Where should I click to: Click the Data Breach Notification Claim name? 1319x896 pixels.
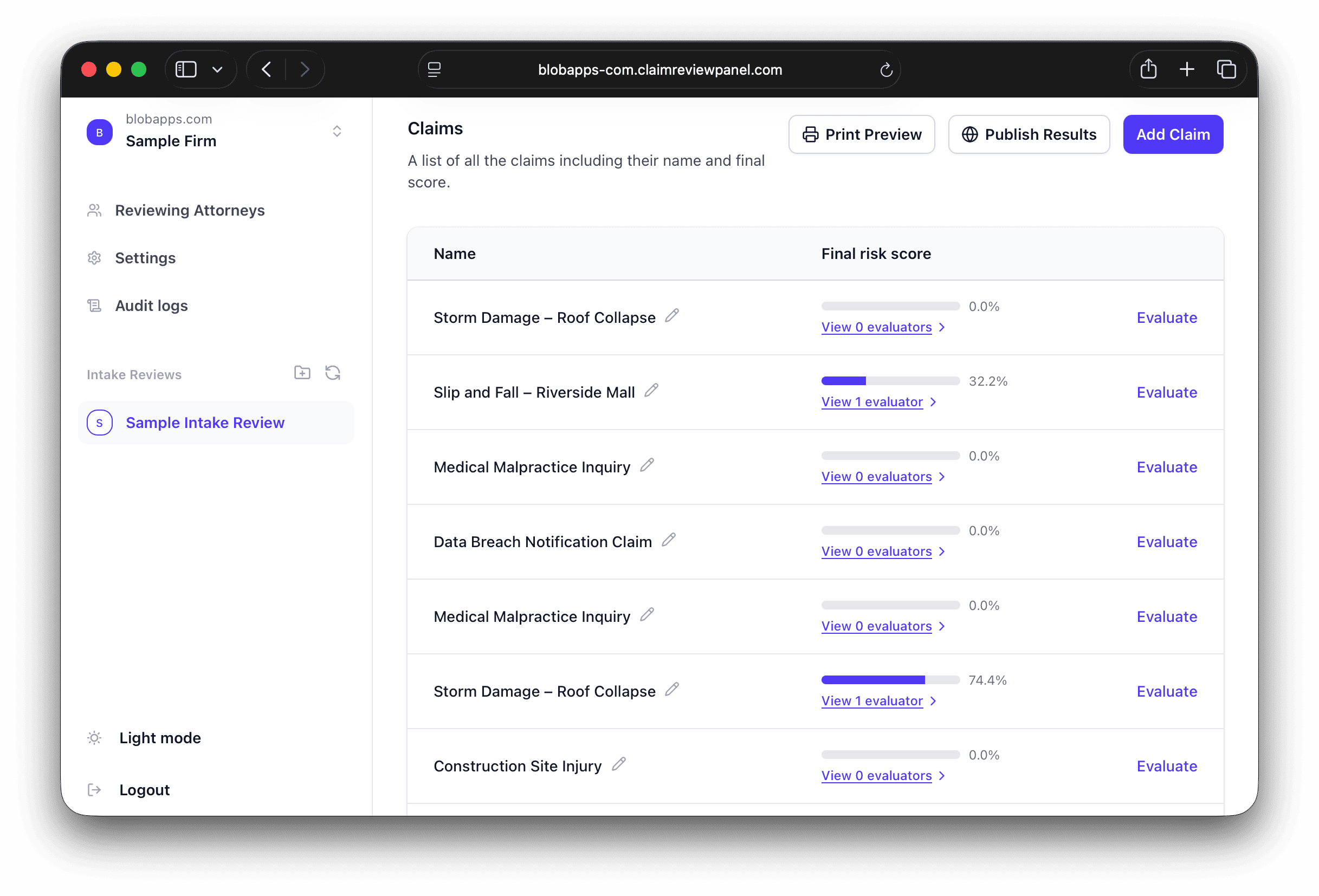coord(542,542)
